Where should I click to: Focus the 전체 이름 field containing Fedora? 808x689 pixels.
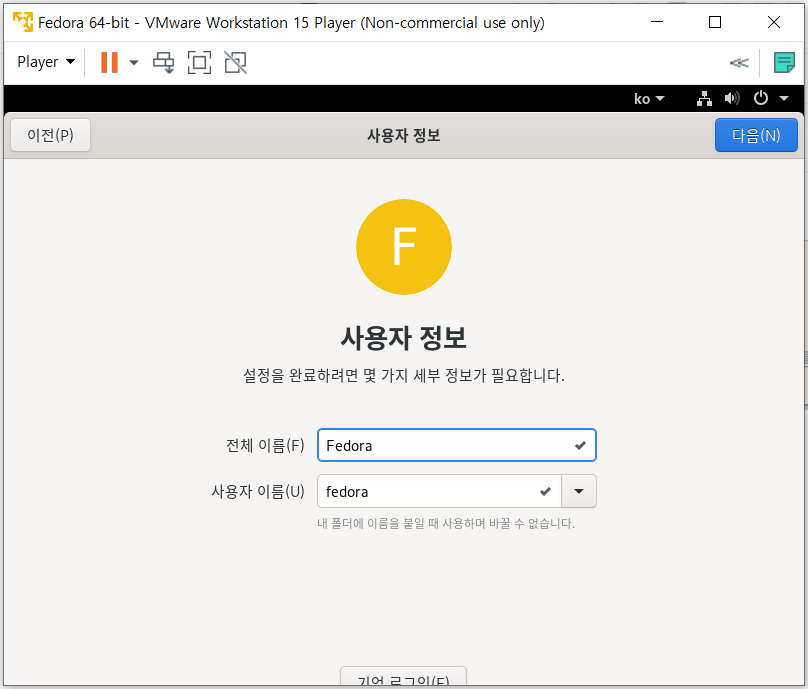457,445
